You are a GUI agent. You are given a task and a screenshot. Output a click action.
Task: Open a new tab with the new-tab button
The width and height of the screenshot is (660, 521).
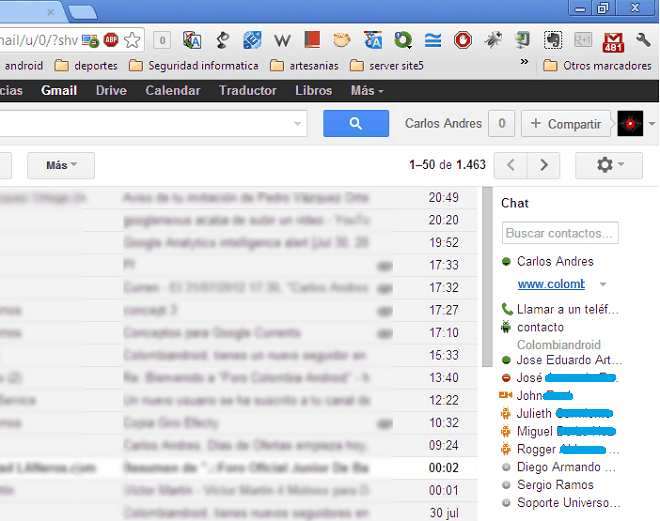point(83,13)
